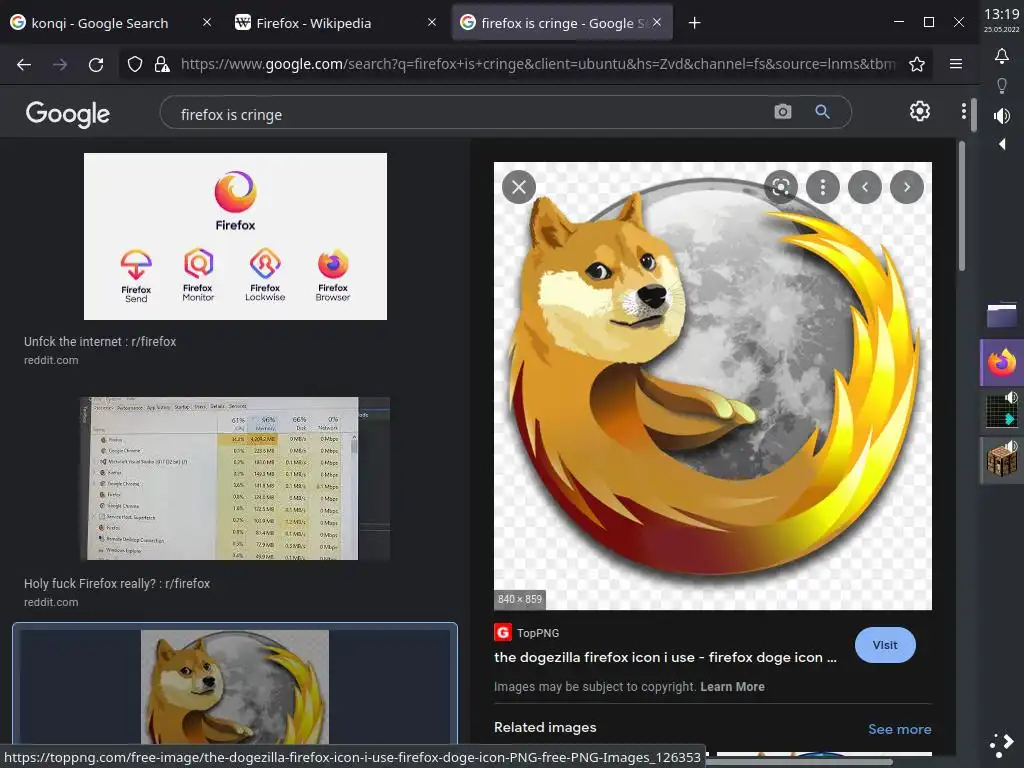The height and width of the screenshot is (768, 1024).
Task: Select the Firefox product logos thumbnail
Action: pos(235,236)
